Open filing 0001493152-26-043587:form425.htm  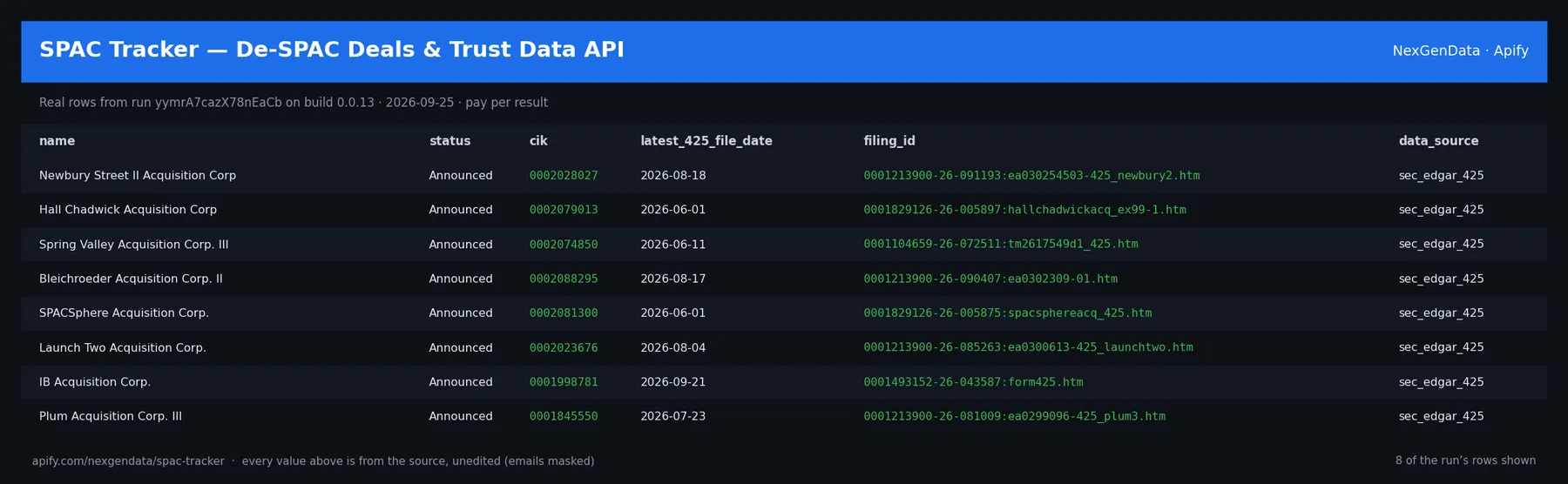click(973, 382)
